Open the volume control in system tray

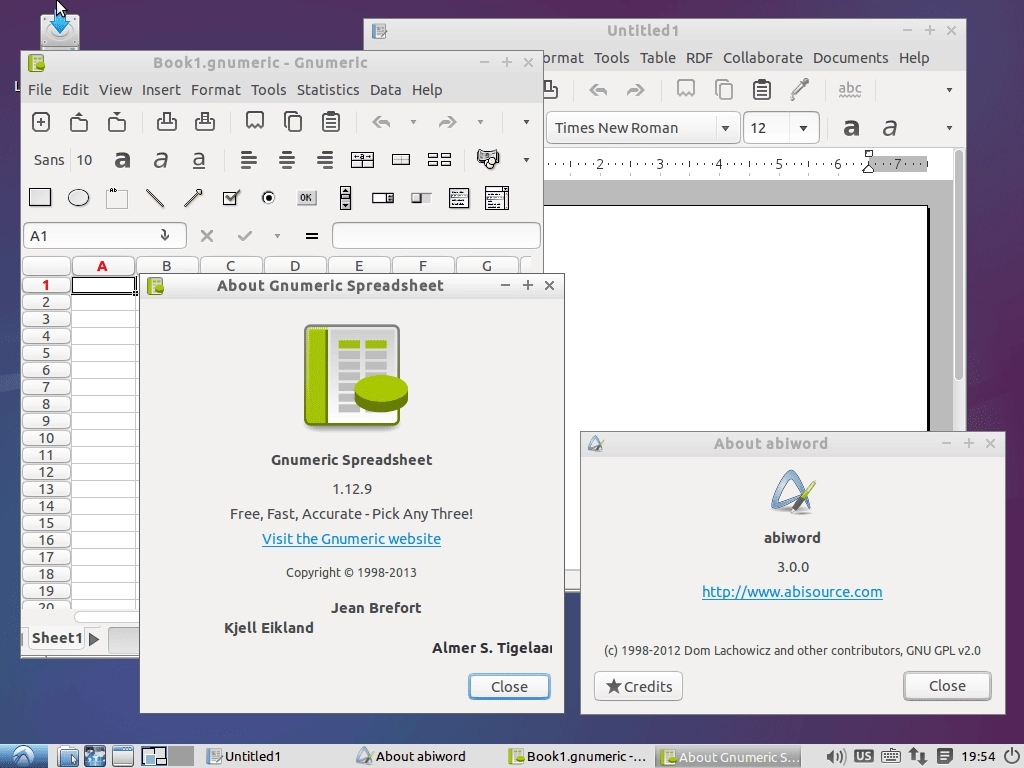835,756
